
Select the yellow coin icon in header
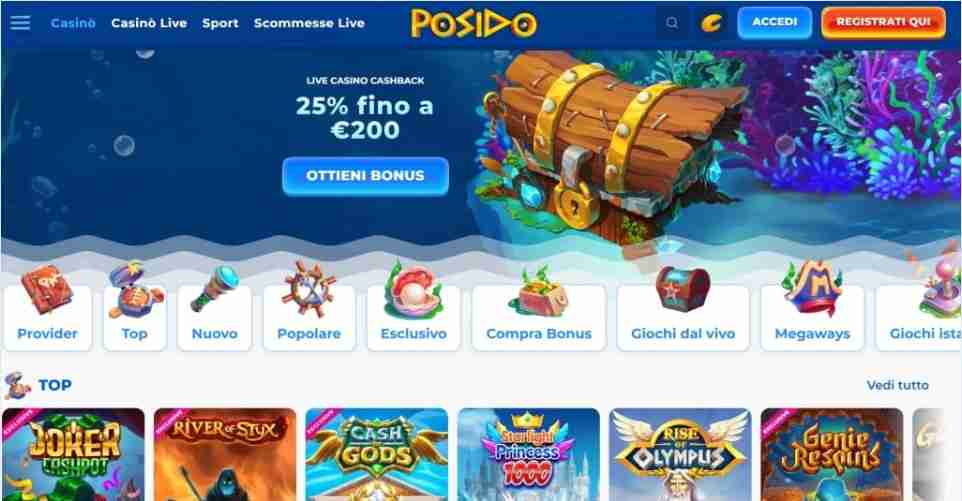[712, 23]
